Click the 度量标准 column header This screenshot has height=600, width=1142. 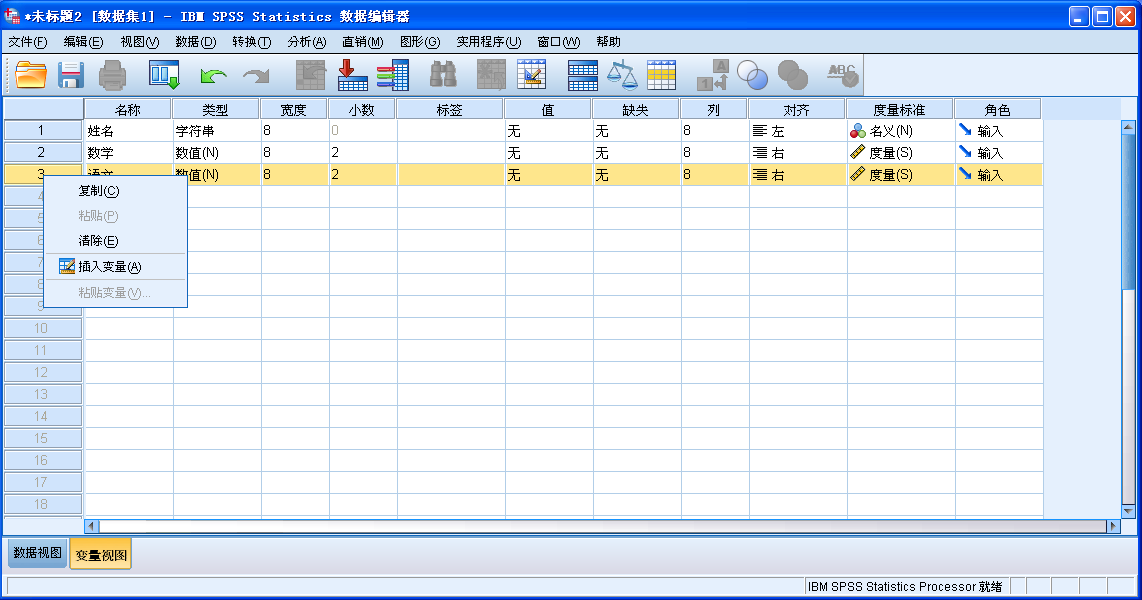pyautogui.click(x=899, y=109)
